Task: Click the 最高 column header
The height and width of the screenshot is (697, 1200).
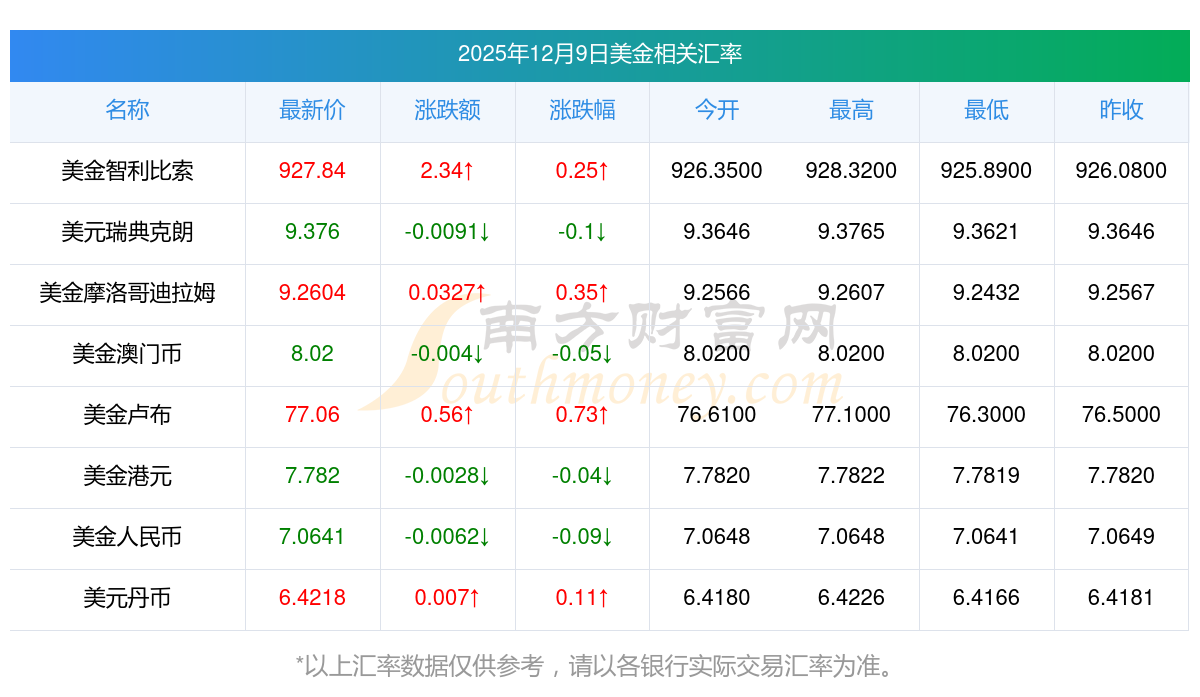Action: [x=851, y=110]
